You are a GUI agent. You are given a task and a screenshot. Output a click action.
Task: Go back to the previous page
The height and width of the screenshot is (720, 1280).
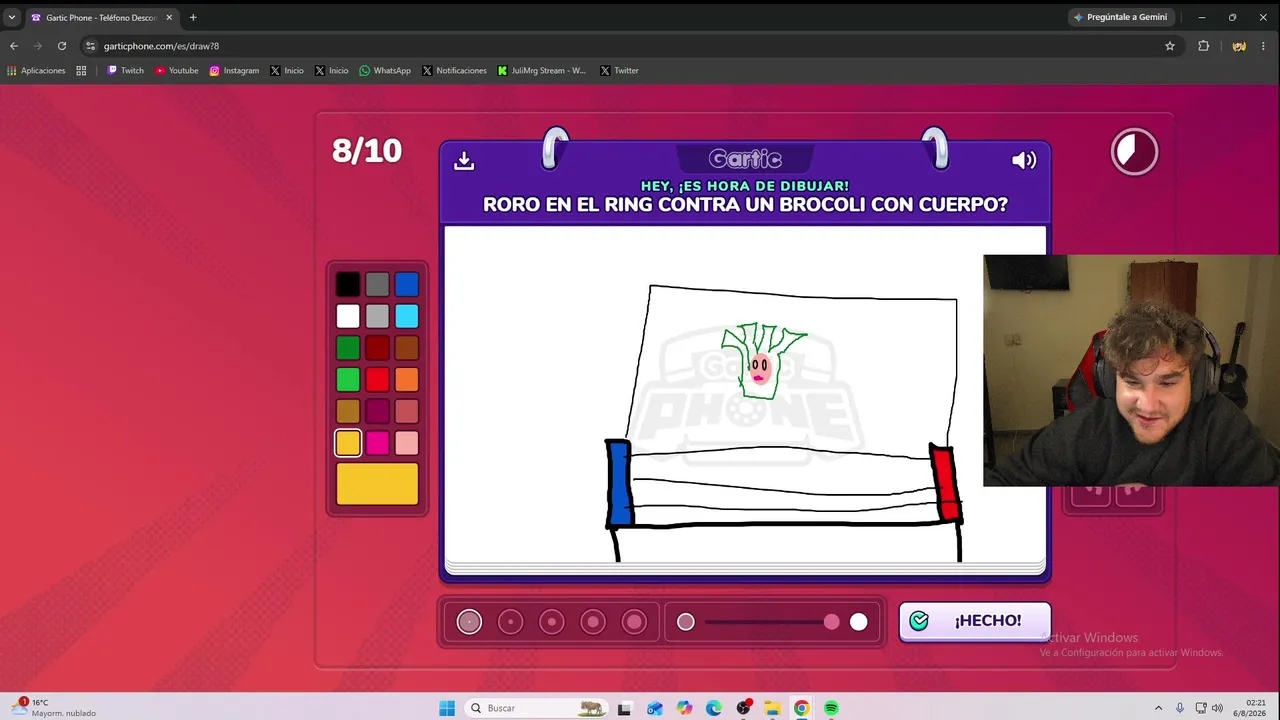(14, 46)
